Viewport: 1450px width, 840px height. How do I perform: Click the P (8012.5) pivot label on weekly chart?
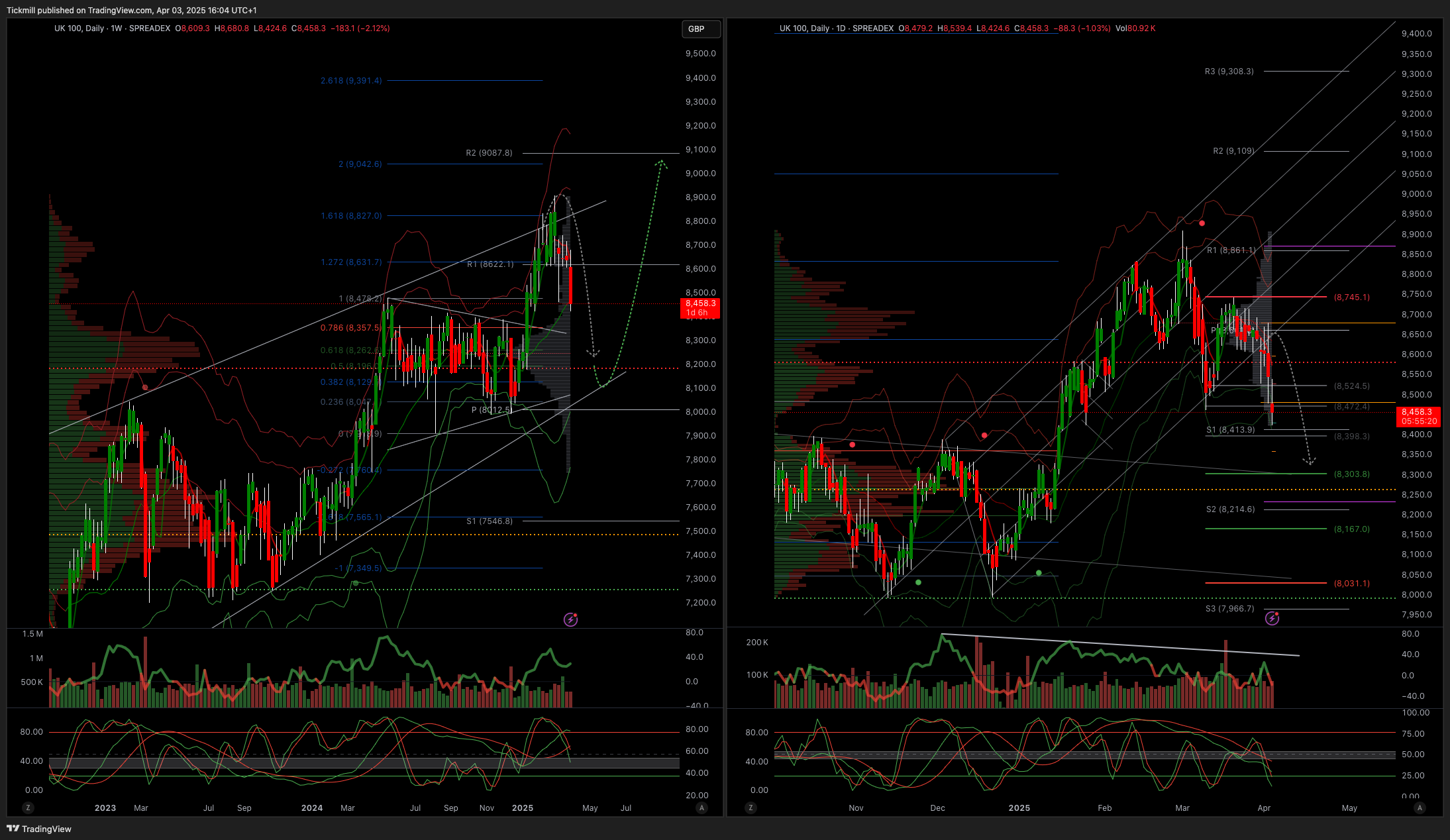(492, 410)
